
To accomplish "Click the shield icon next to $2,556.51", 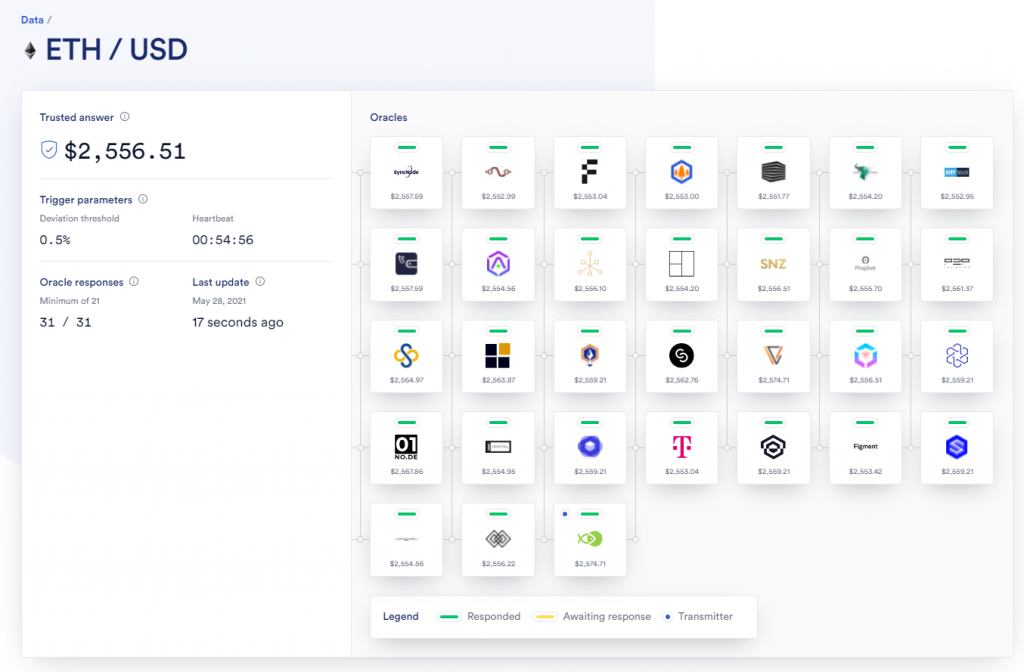I will point(49,150).
